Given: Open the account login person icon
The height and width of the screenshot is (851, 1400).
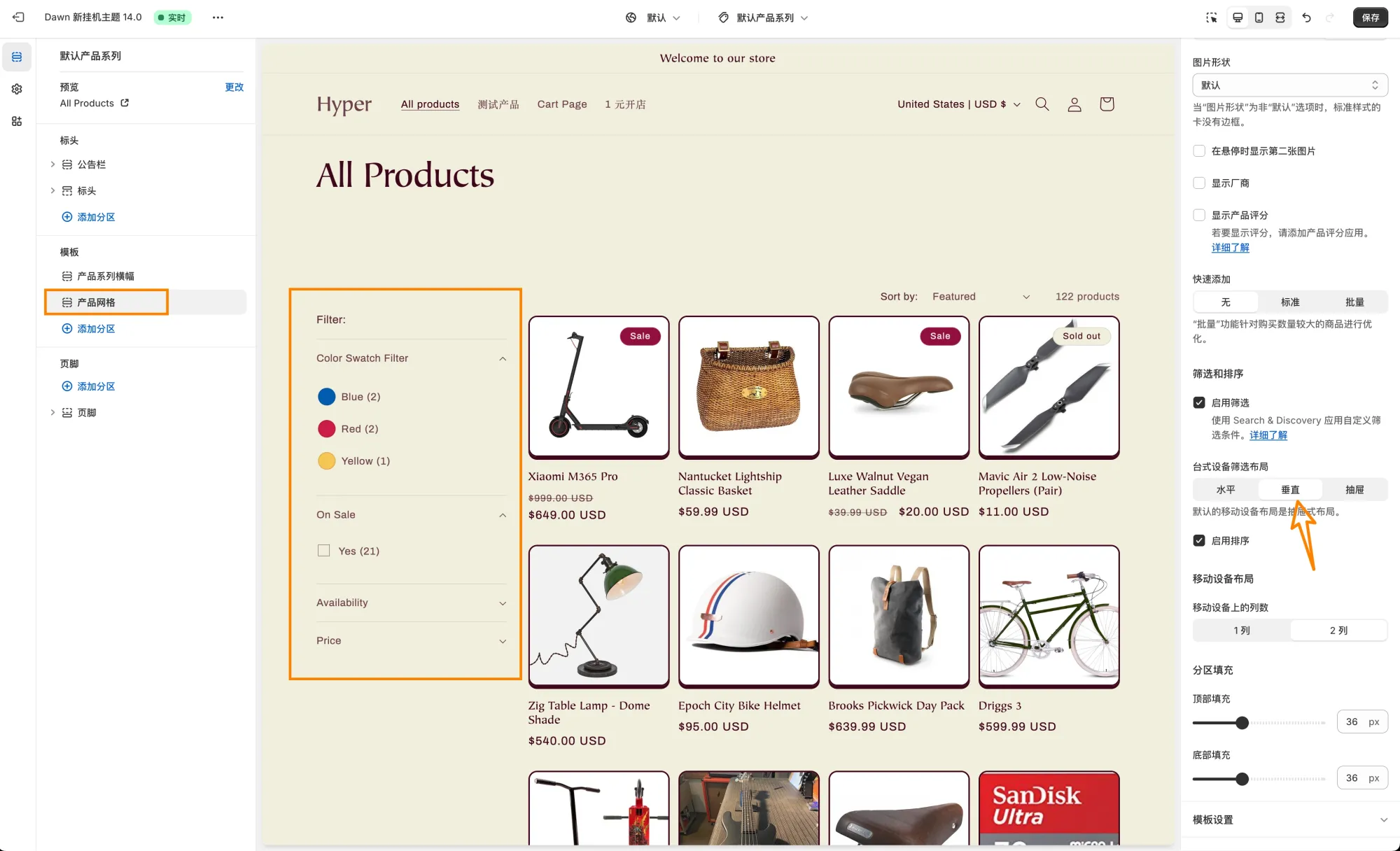Looking at the screenshot, I should [x=1074, y=104].
